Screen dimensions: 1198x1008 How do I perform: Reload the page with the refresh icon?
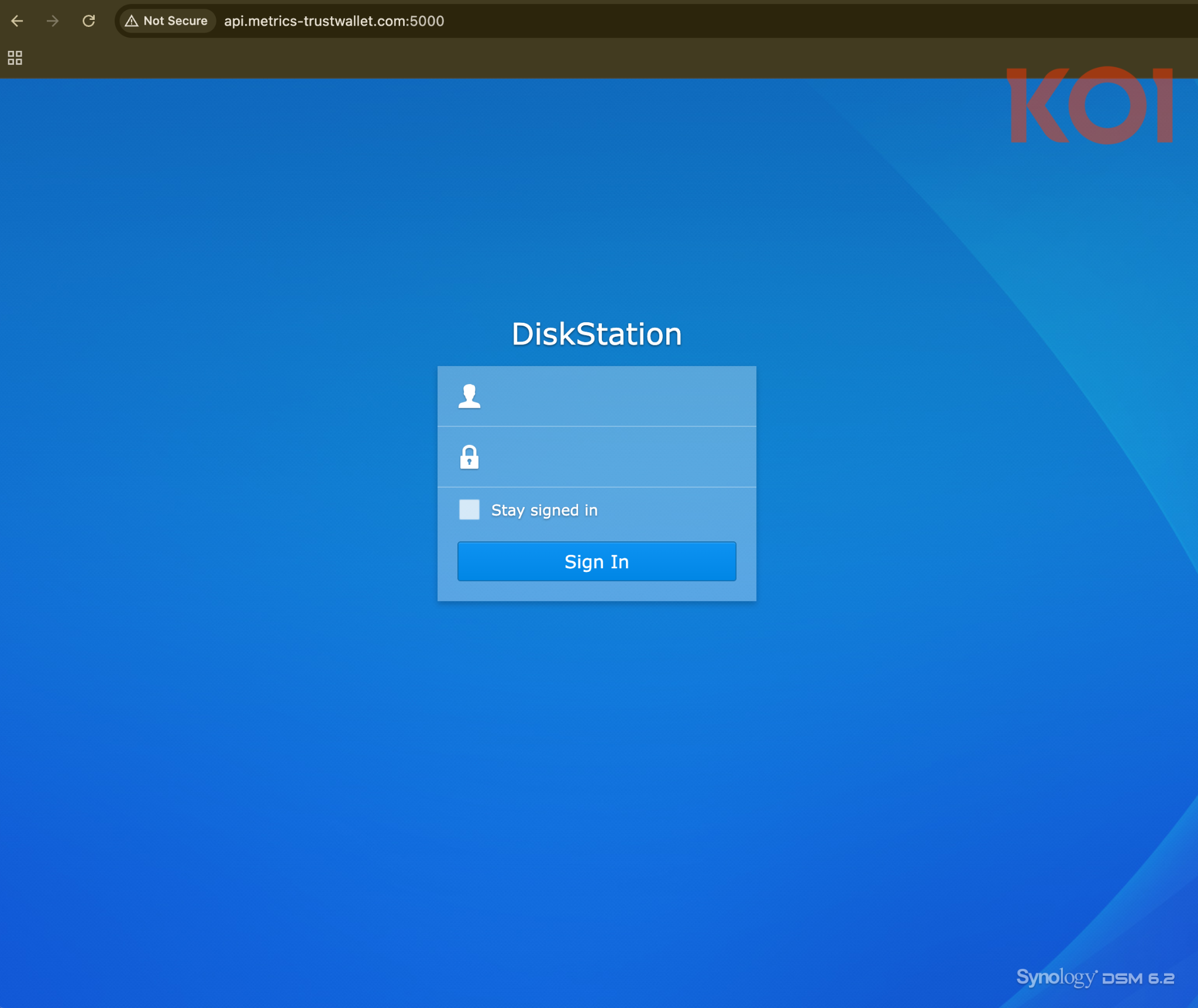[x=88, y=21]
